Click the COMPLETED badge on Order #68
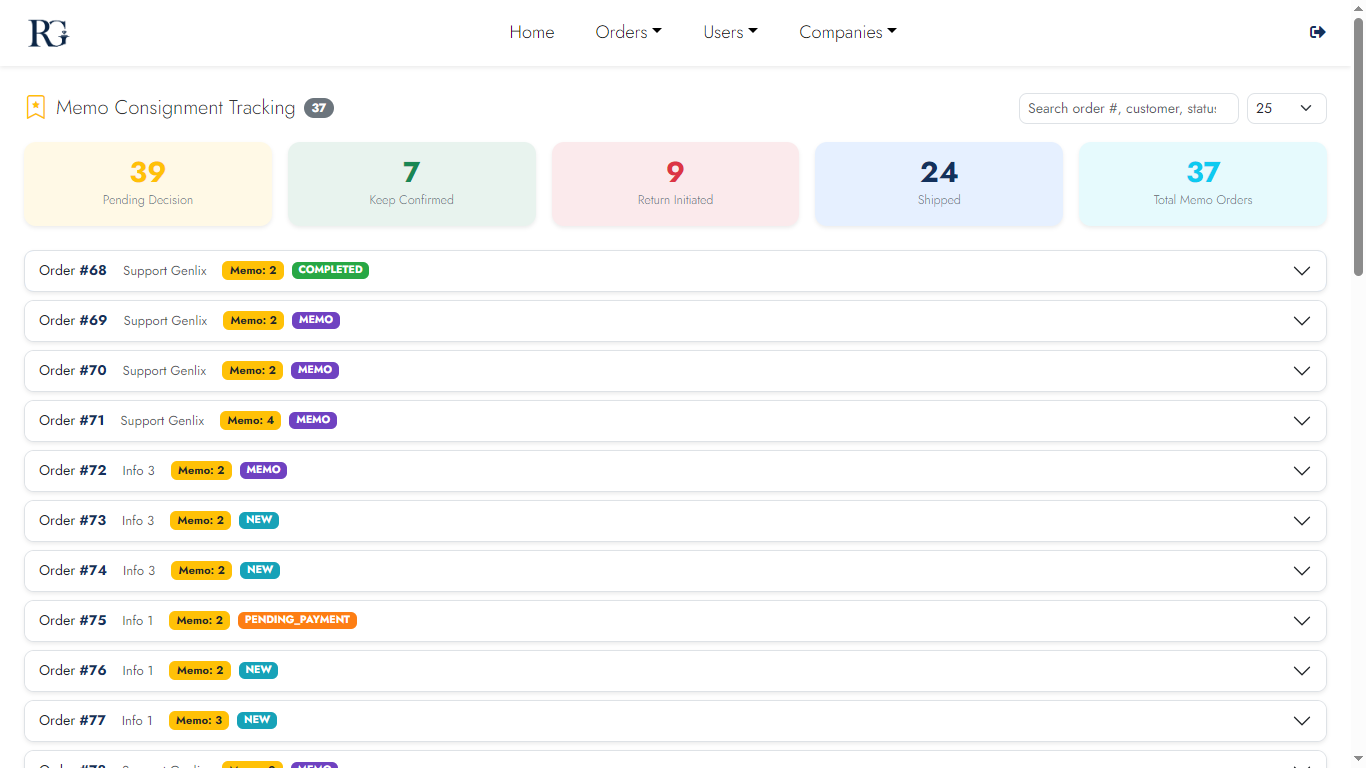This screenshot has width=1366, height=768. [330, 270]
